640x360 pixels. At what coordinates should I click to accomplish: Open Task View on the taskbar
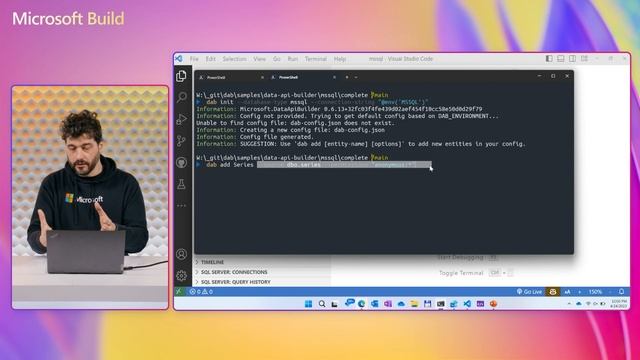(x=335, y=304)
